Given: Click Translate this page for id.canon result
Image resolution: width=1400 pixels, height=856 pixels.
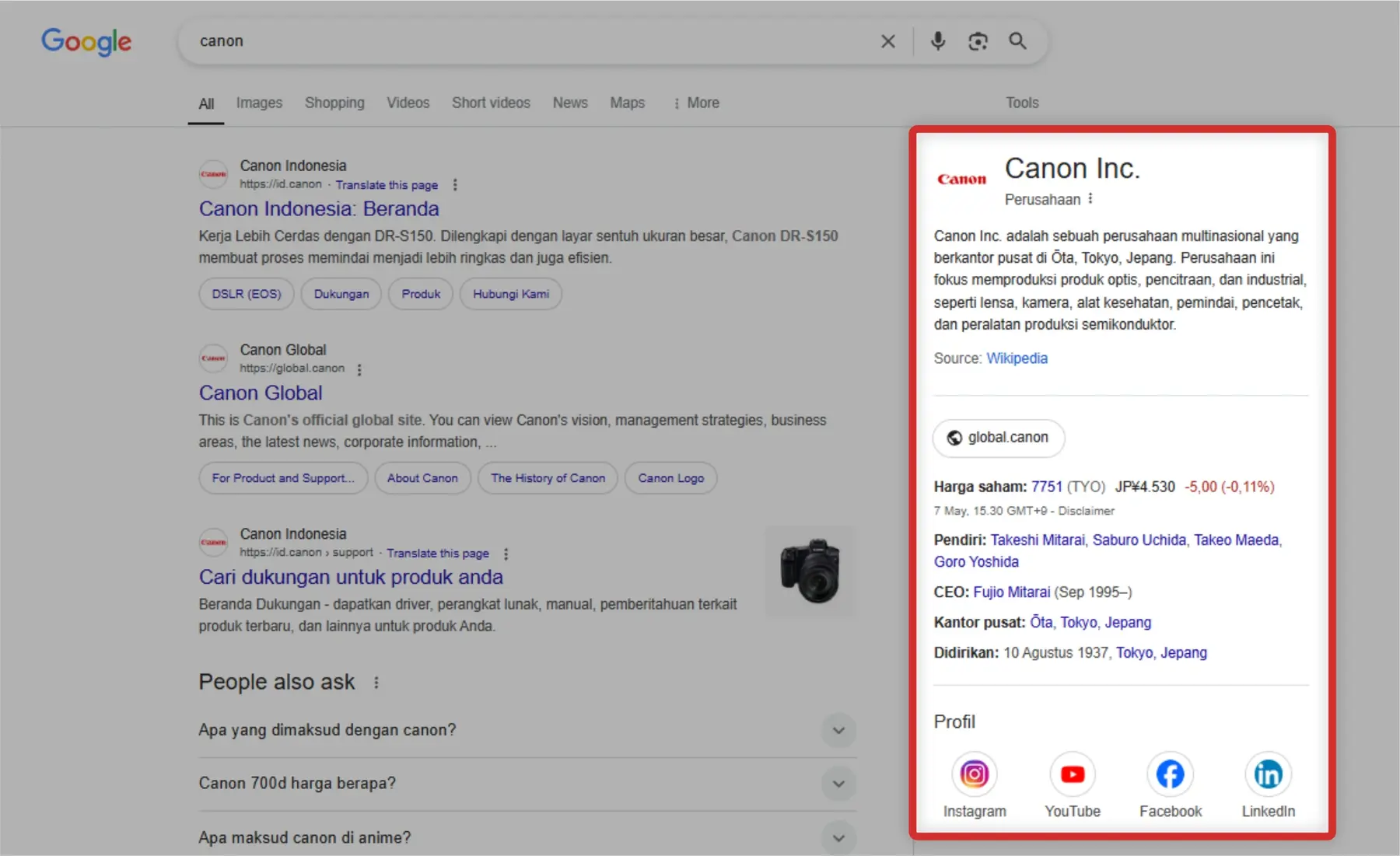Looking at the screenshot, I should tap(387, 185).
